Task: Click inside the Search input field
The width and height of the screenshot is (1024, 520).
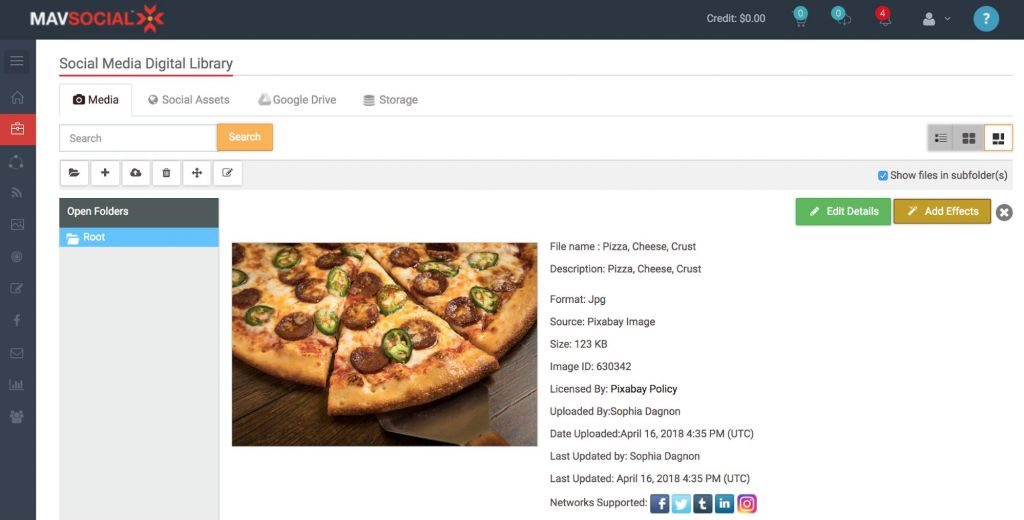Action: (x=138, y=138)
